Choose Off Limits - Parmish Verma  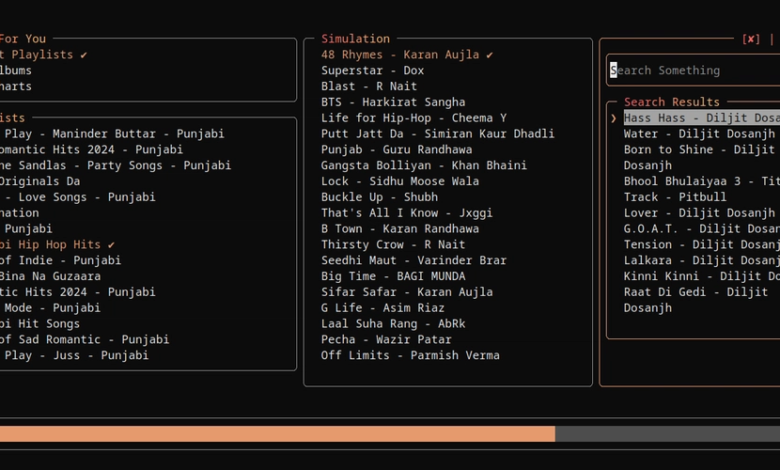(x=410, y=356)
